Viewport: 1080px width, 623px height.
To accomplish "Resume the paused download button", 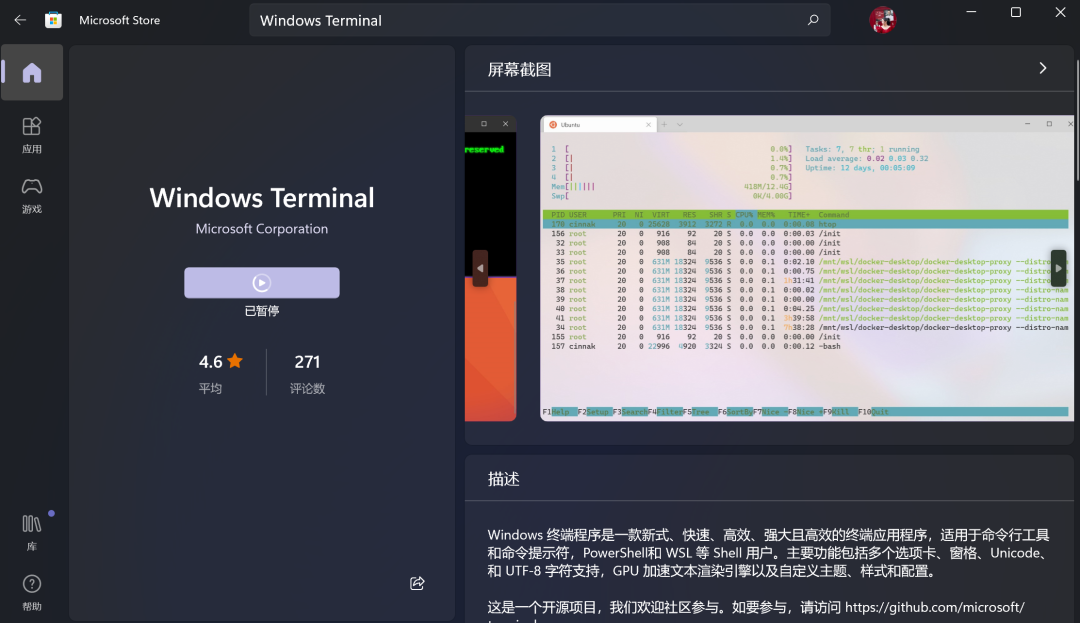I will [x=262, y=282].
